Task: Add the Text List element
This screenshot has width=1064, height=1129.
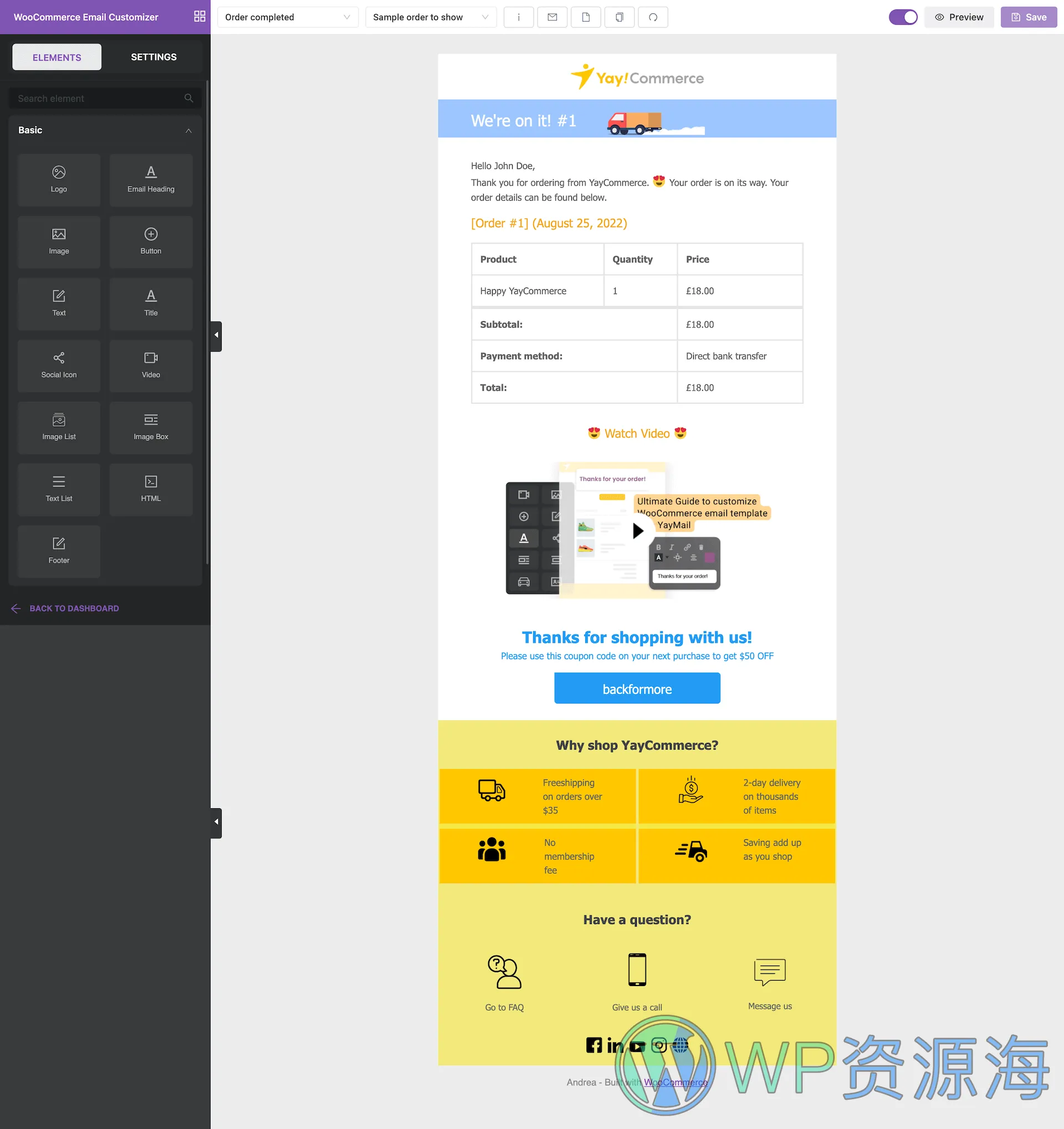Action: tap(59, 489)
